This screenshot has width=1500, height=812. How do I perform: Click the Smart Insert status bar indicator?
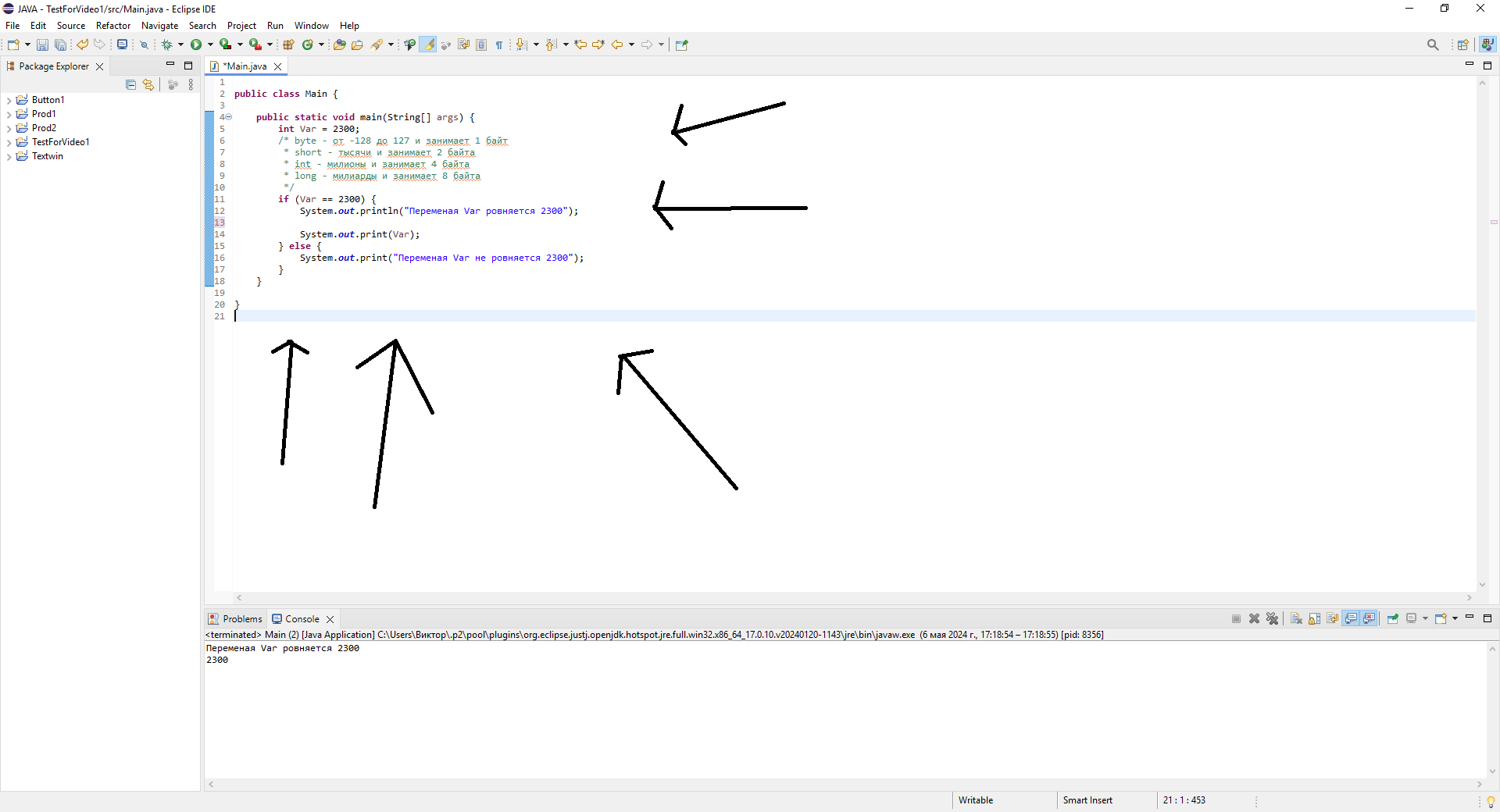(x=1087, y=800)
